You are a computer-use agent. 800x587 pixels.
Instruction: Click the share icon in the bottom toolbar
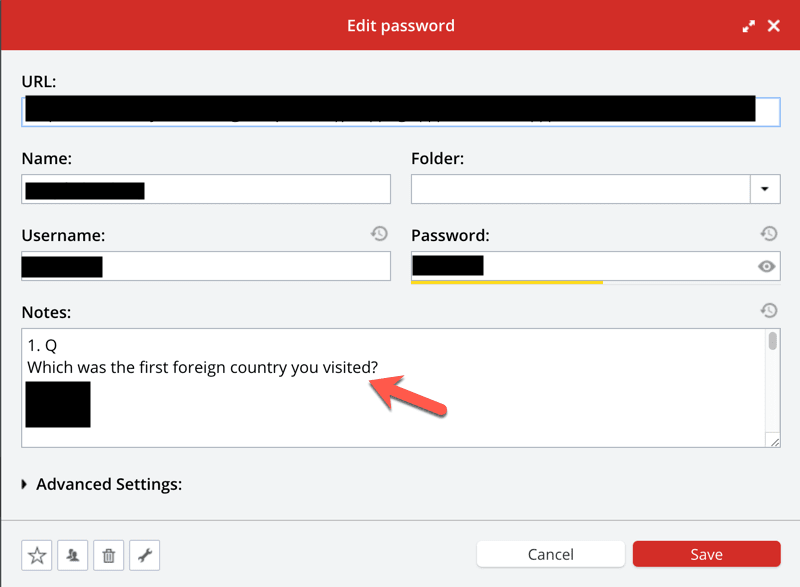click(x=73, y=555)
